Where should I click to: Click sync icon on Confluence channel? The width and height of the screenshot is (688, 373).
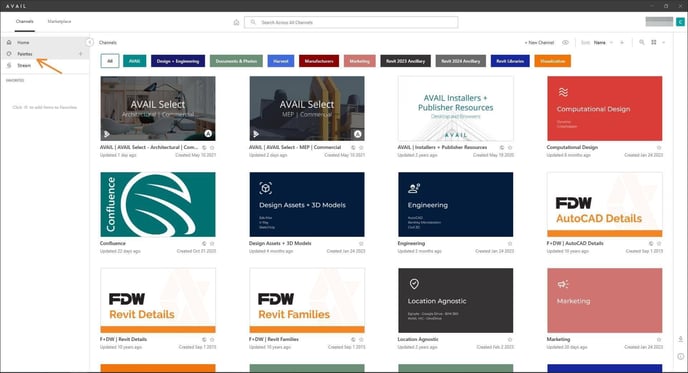pos(204,244)
